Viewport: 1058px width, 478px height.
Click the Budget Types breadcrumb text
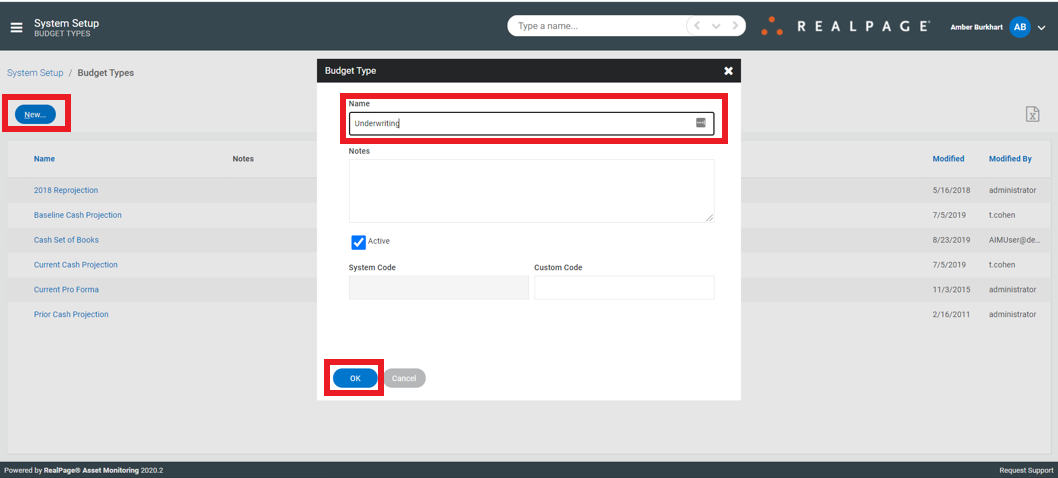tap(105, 73)
